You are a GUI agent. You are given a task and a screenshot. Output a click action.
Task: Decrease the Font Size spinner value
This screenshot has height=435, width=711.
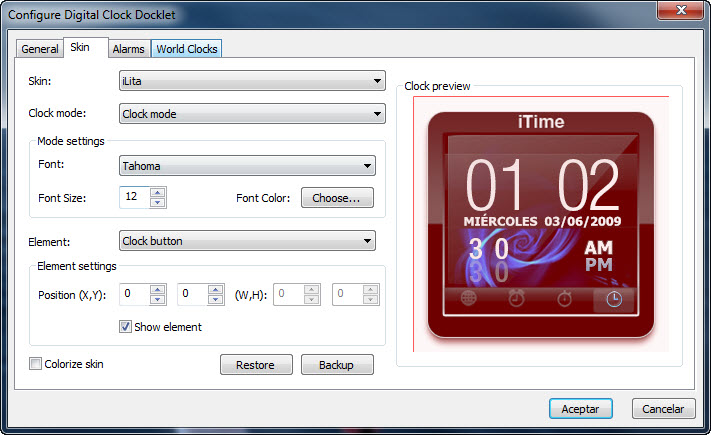(x=157, y=202)
